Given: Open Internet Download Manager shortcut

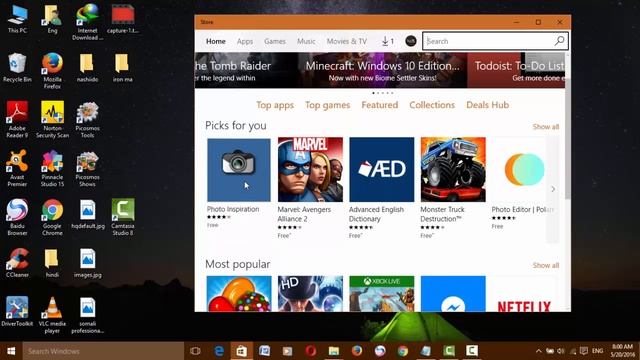Looking at the screenshot, I should pyautogui.click(x=87, y=22).
